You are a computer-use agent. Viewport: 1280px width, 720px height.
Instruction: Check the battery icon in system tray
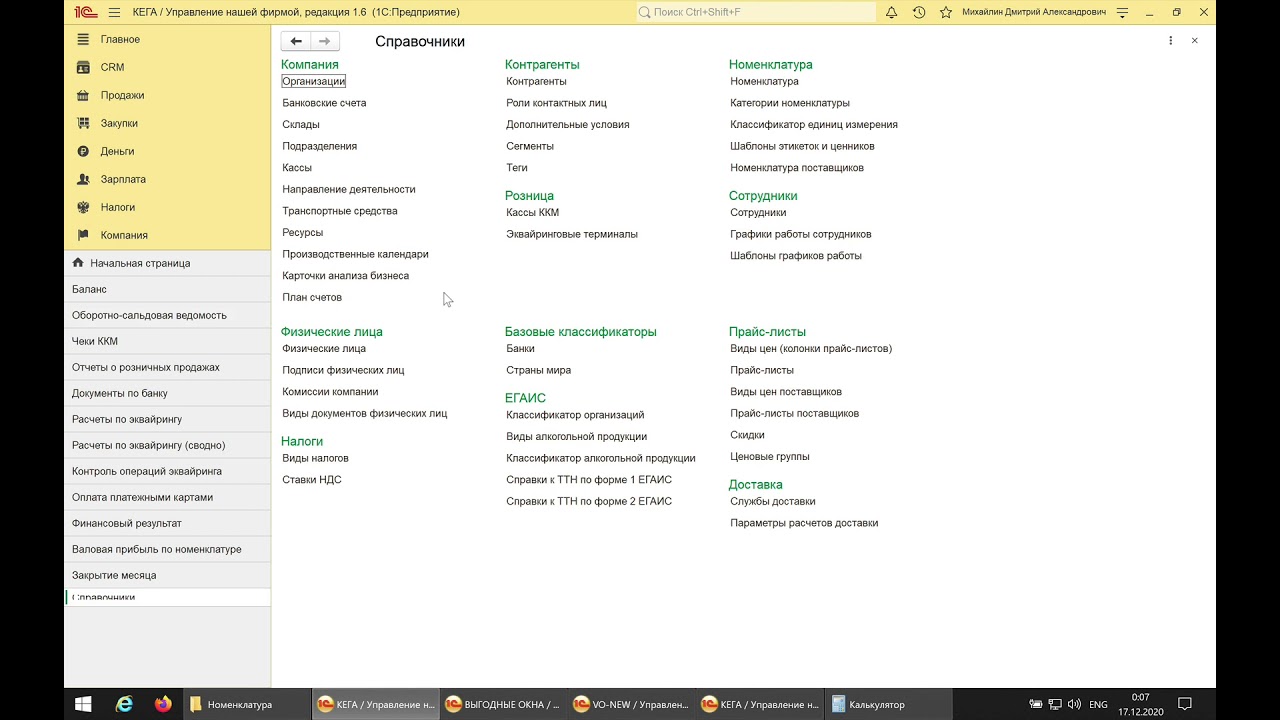point(1036,704)
